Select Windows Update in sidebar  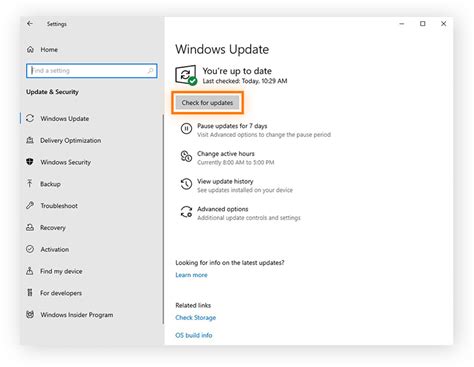65,119
